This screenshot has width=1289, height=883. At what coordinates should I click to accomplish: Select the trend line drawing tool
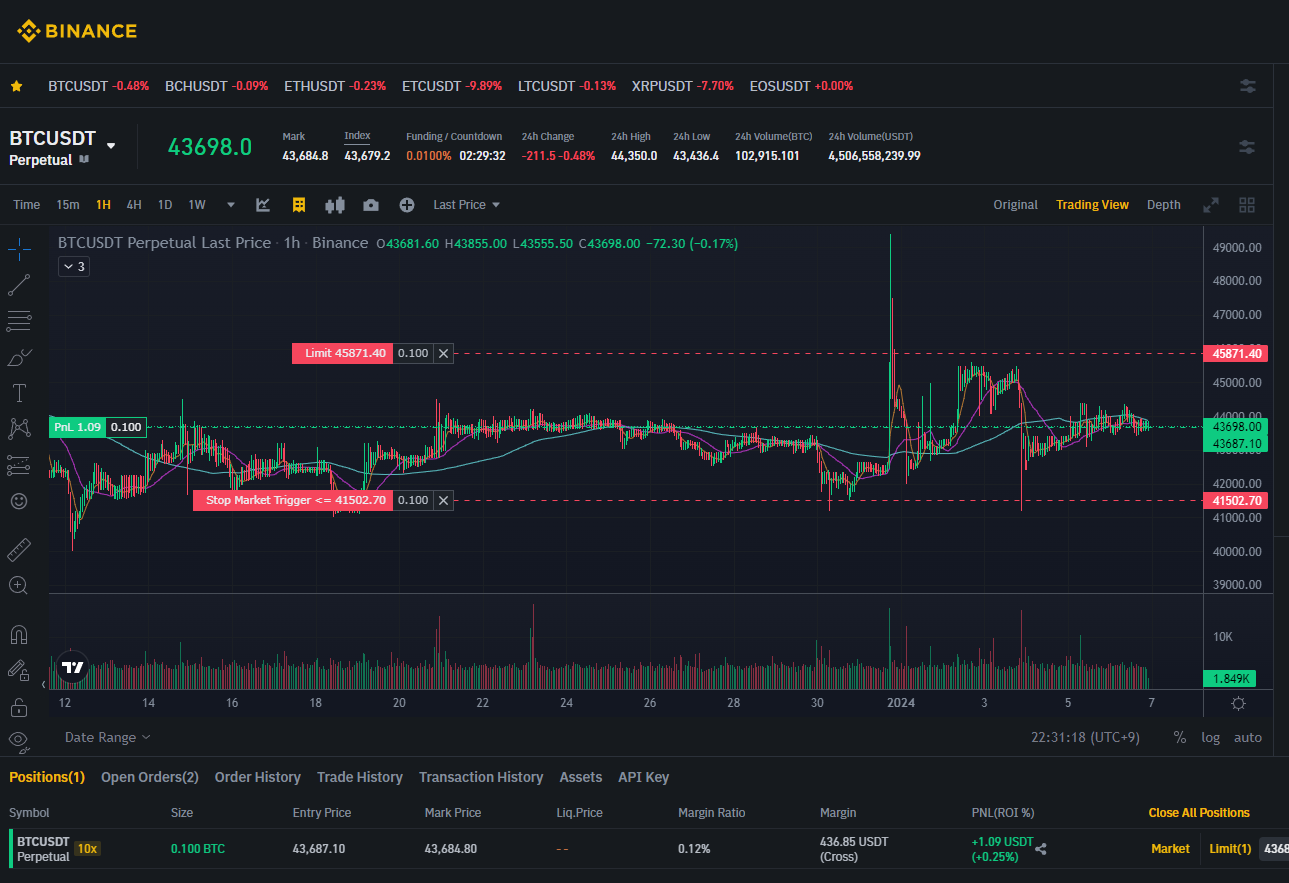19,285
